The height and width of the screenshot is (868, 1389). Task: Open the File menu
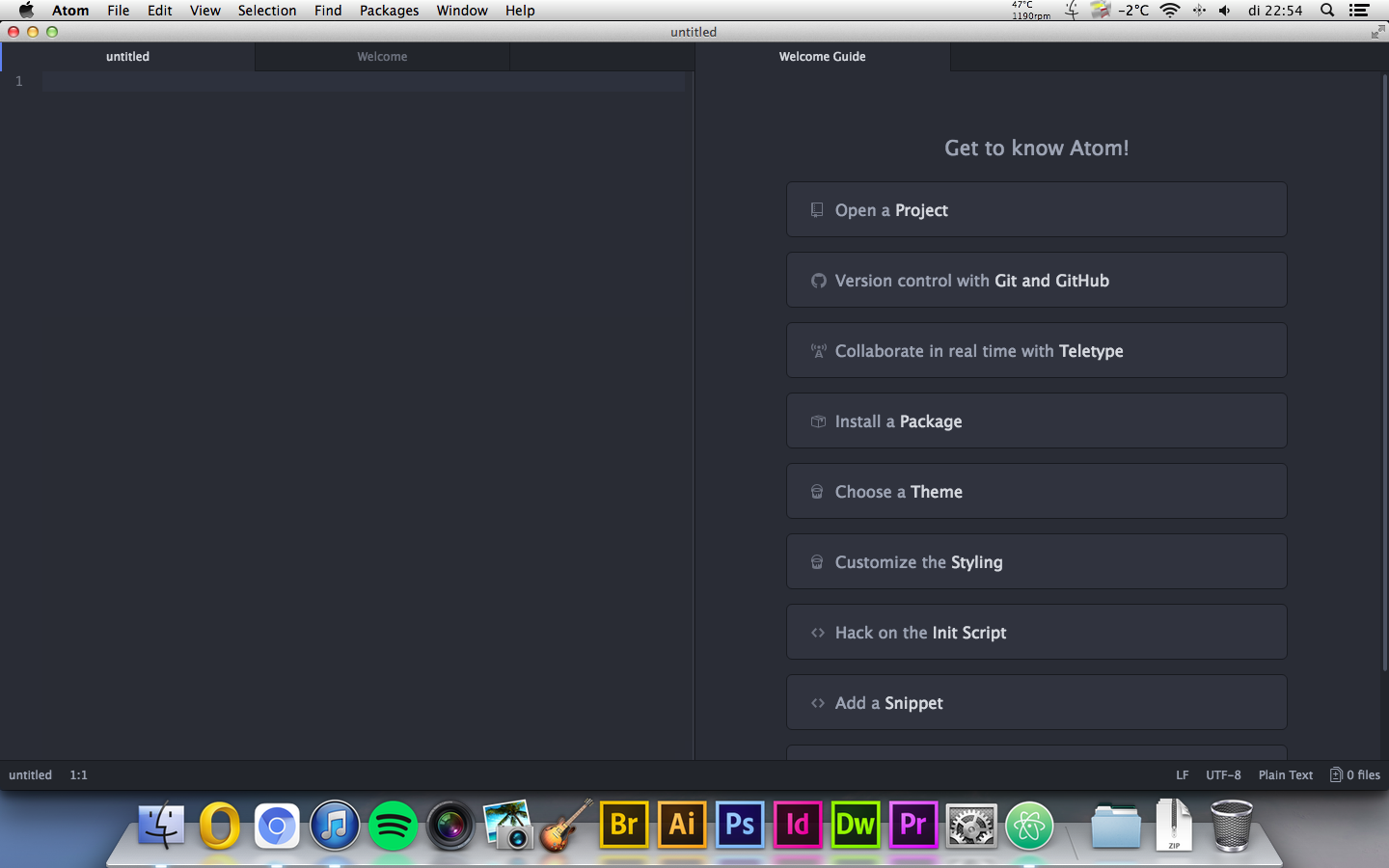coord(119,11)
